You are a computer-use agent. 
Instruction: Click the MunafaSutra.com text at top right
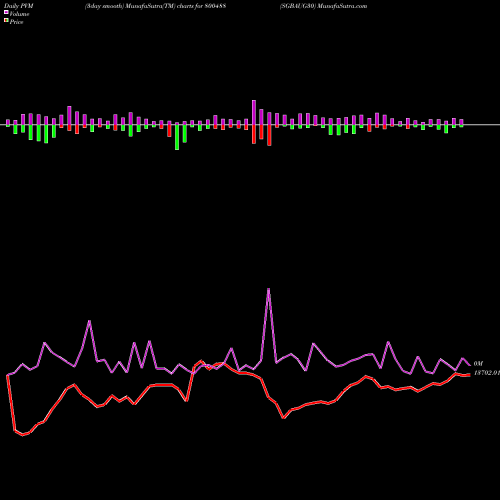[x=342, y=6]
